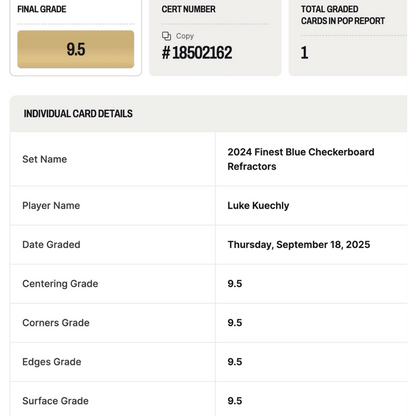
Task: Click the Surface Grade 9.5 value
Action: coord(235,401)
